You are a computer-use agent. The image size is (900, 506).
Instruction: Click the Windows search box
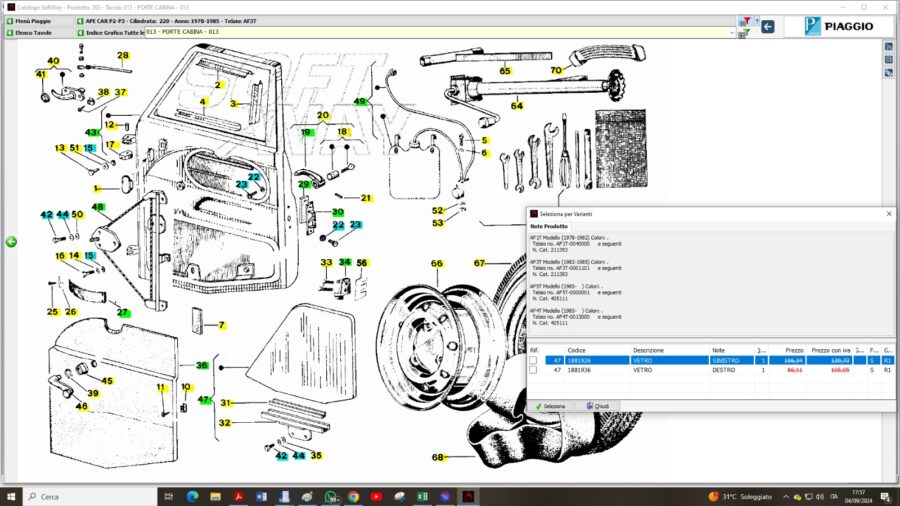pyautogui.click(x=80, y=496)
